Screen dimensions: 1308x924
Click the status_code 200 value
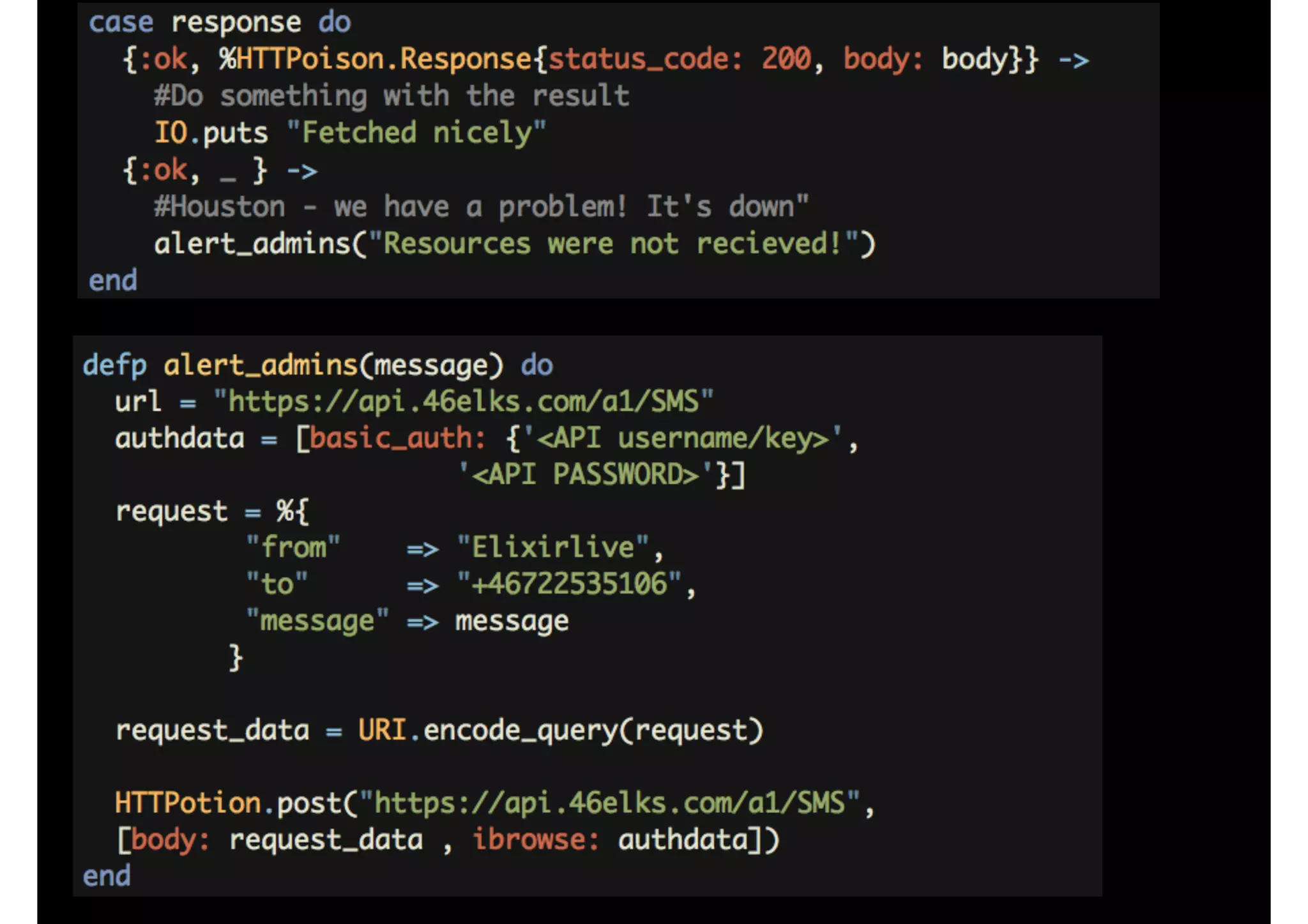786,59
